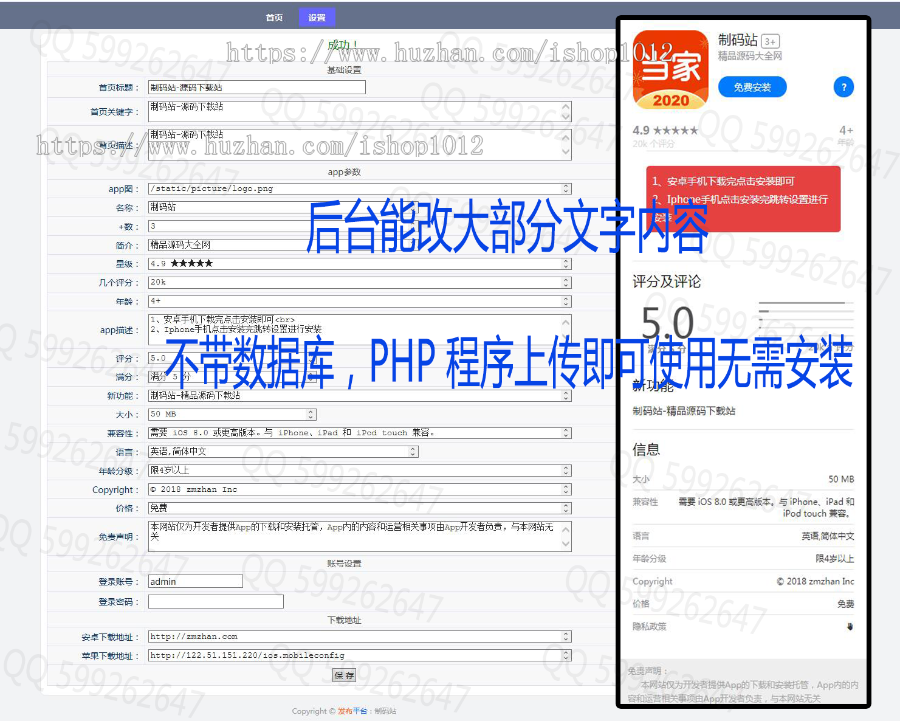Click scrollbar arrows of 首页描述 text area
The width and height of the screenshot is (900, 721).
click(x=566, y=144)
